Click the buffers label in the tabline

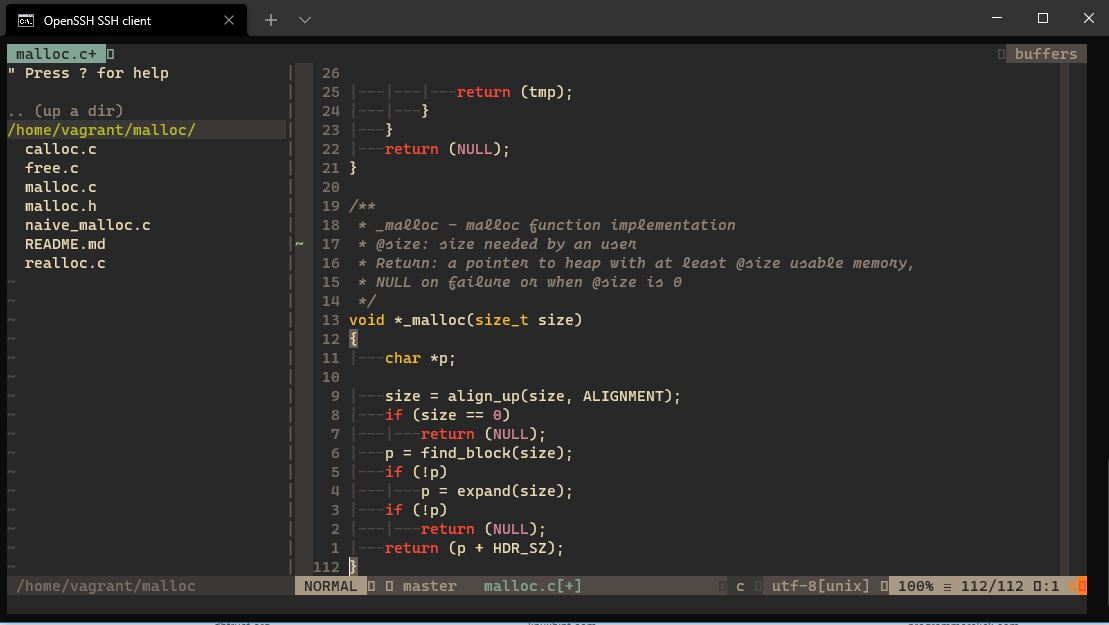1045,54
